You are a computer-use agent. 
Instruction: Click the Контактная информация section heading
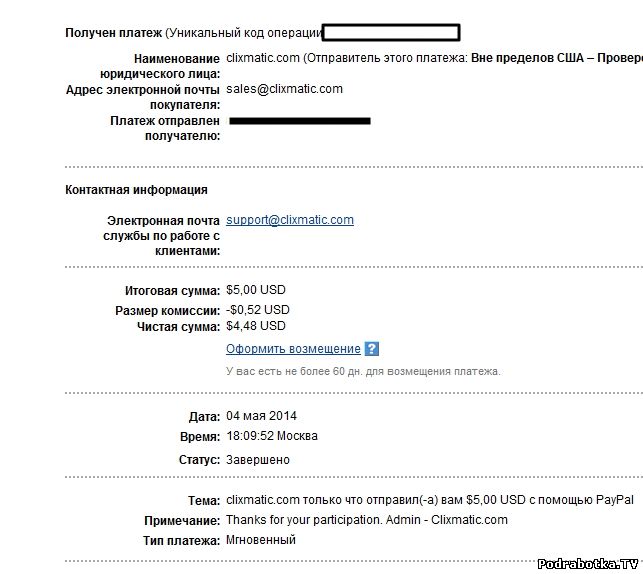pyautogui.click(x=136, y=189)
